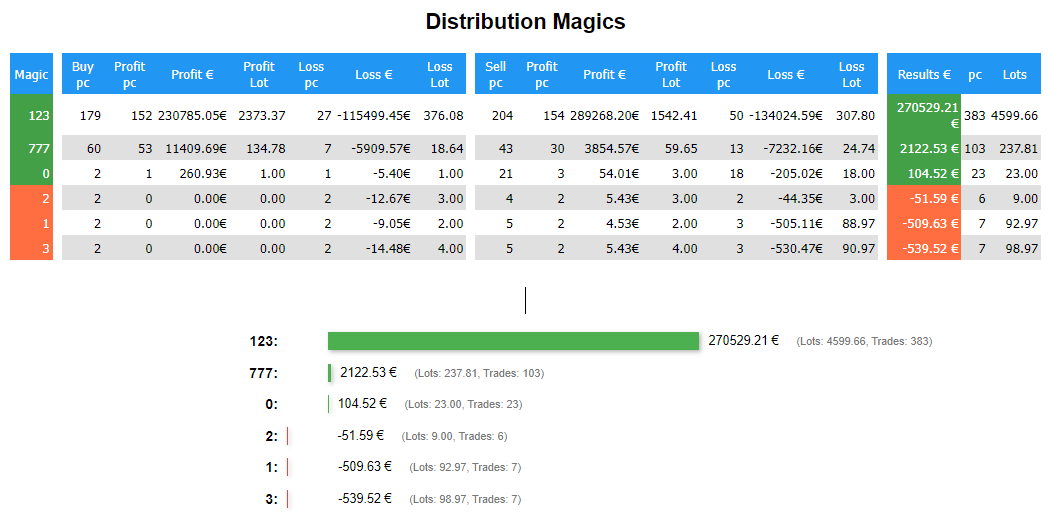1048x526 pixels.
Task: Click the 777: chart label
Action: pyautogui.click(x=264, y=373)
